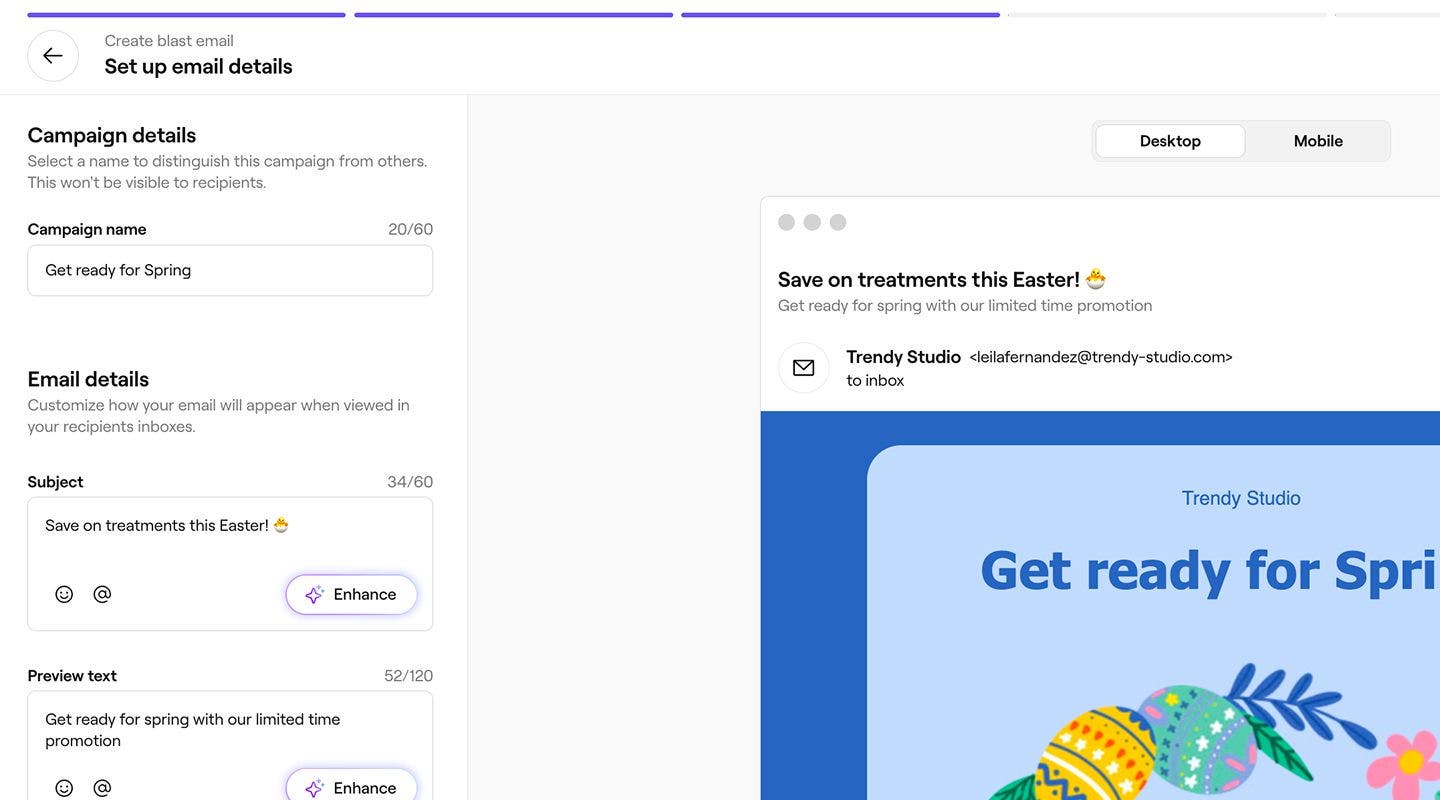The height and width of the screenshot is (800, 1440).
Task: Select the third progress step bar
Action: pyautogui.click(x=840, y=15)
